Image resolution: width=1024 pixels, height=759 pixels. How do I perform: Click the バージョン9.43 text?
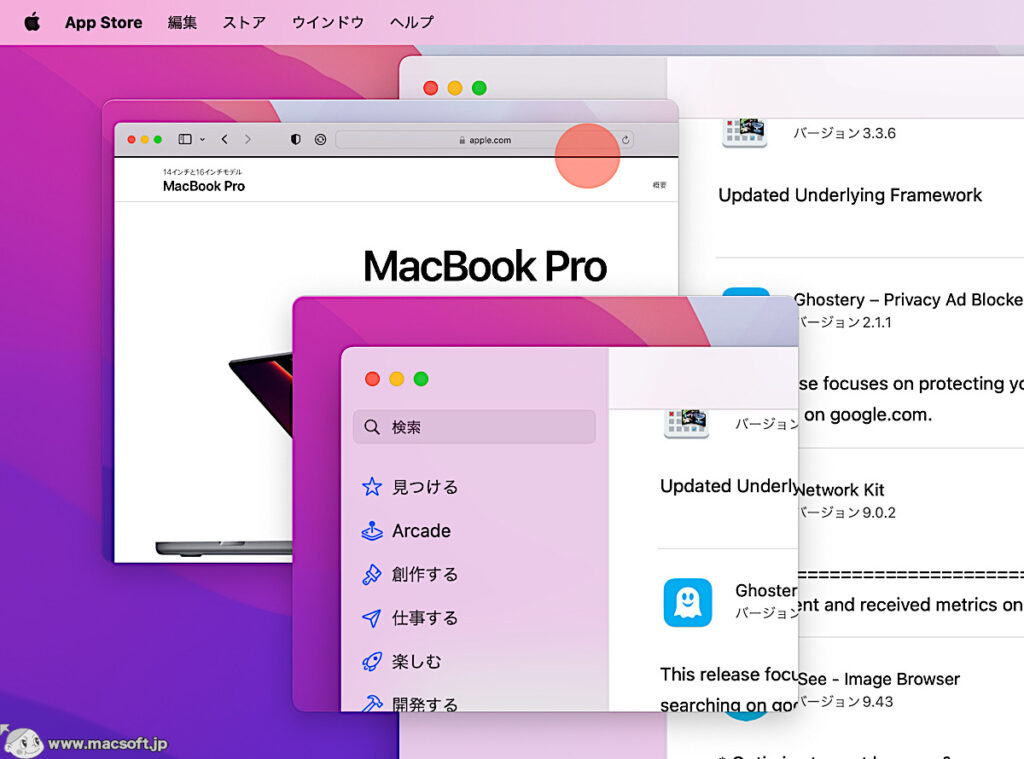coord(846,702)
